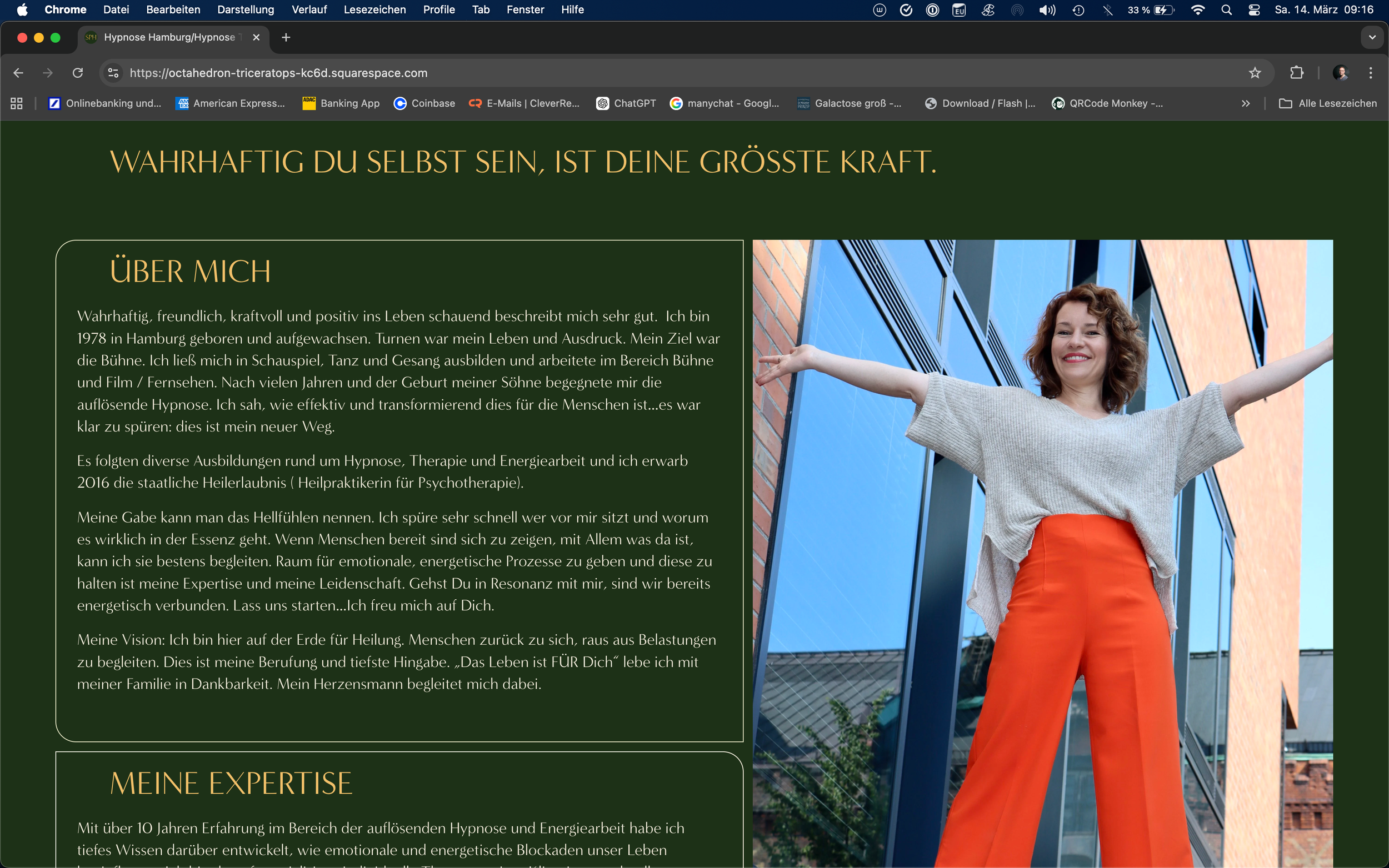Expand the tab search dropdown arrow
The width and height of the screenshot is (1389, 868).
(x=1372, y=37)
